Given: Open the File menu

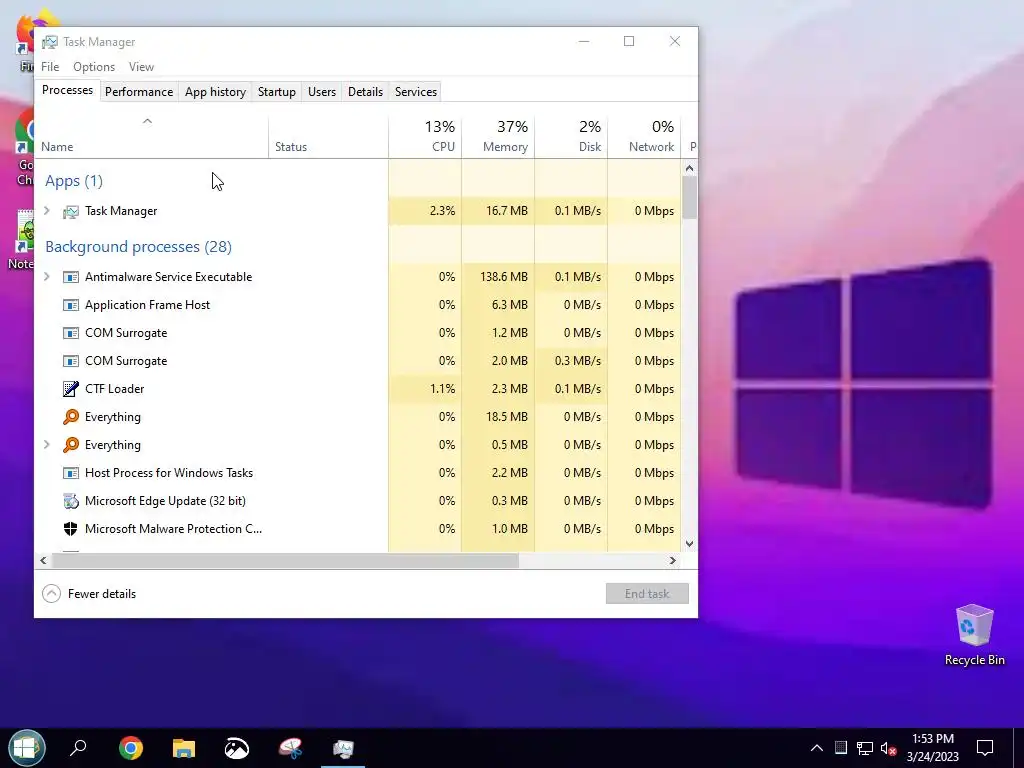Looking at the screenshot, I should [50, 67].
